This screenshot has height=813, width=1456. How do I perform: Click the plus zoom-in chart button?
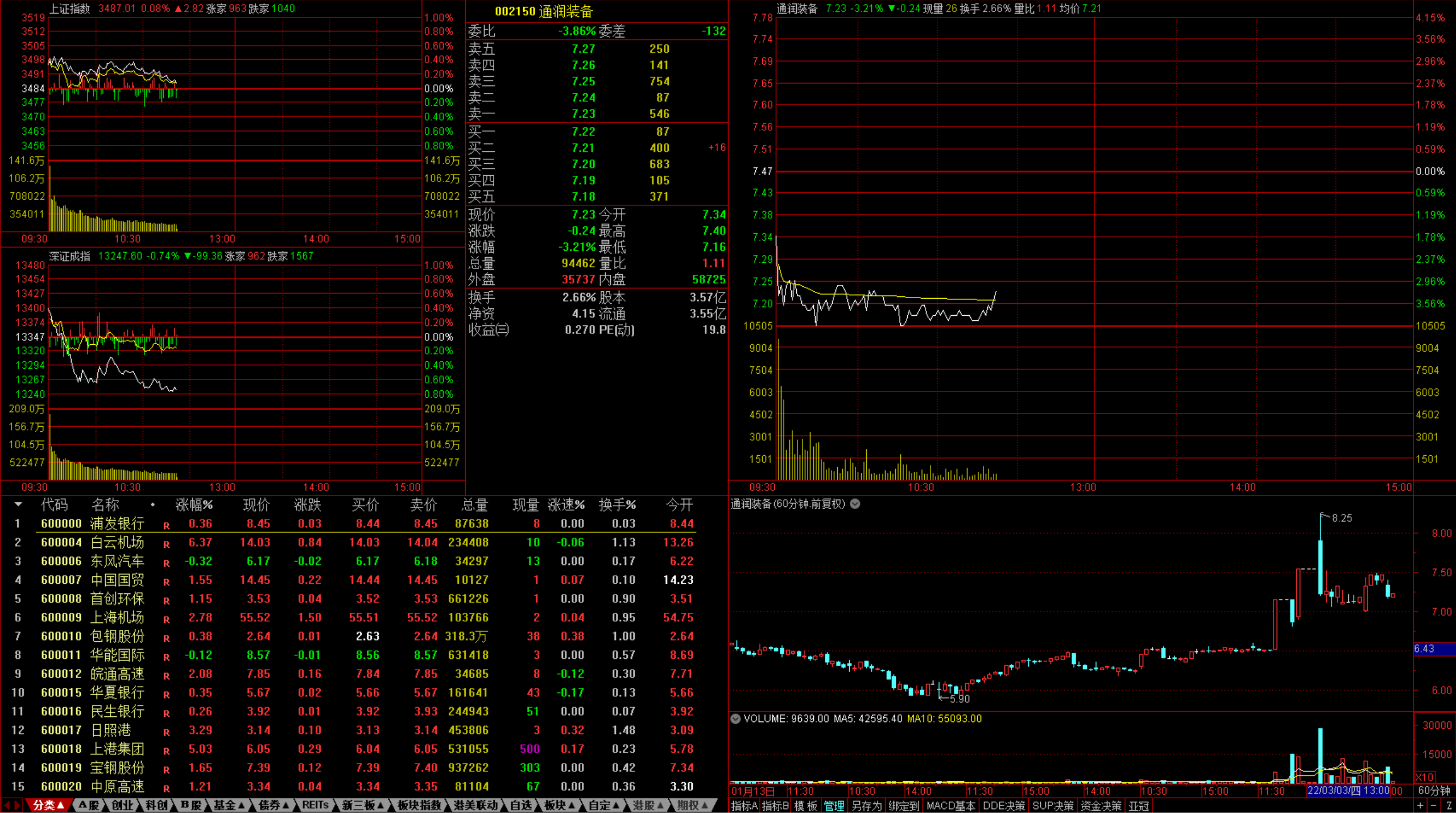coord(1420,806)
